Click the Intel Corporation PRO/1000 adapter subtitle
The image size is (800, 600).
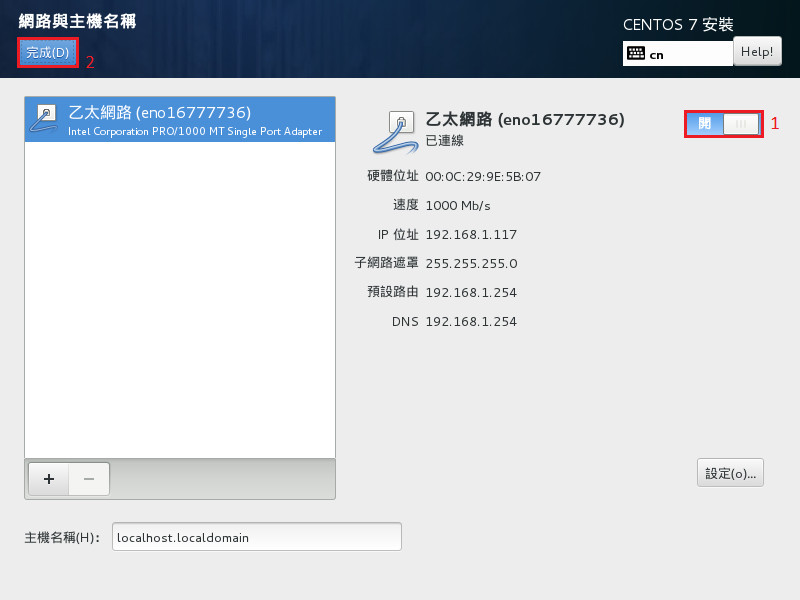tap(195, 132)
